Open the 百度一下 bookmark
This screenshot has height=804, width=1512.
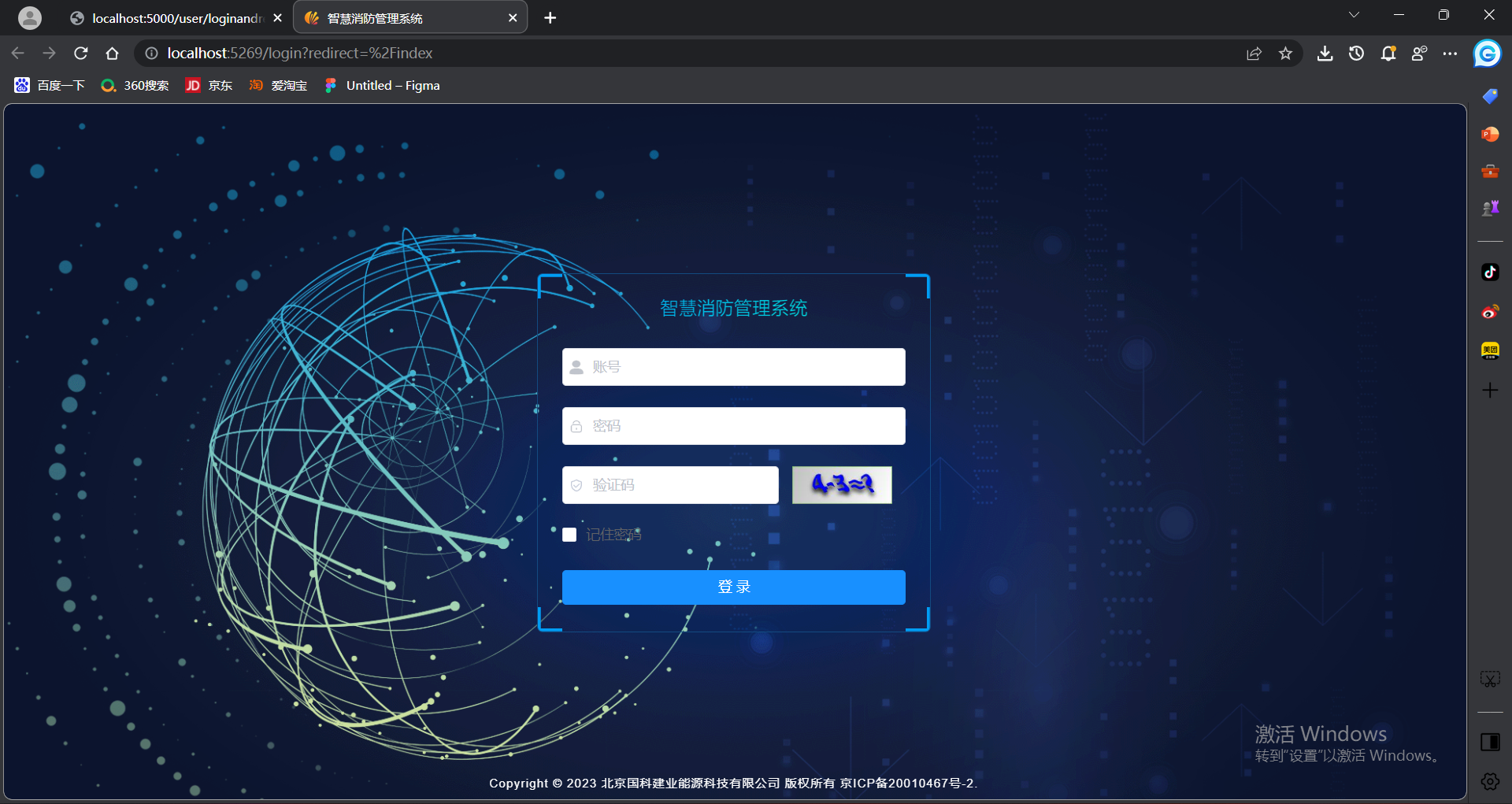point(49,85)
